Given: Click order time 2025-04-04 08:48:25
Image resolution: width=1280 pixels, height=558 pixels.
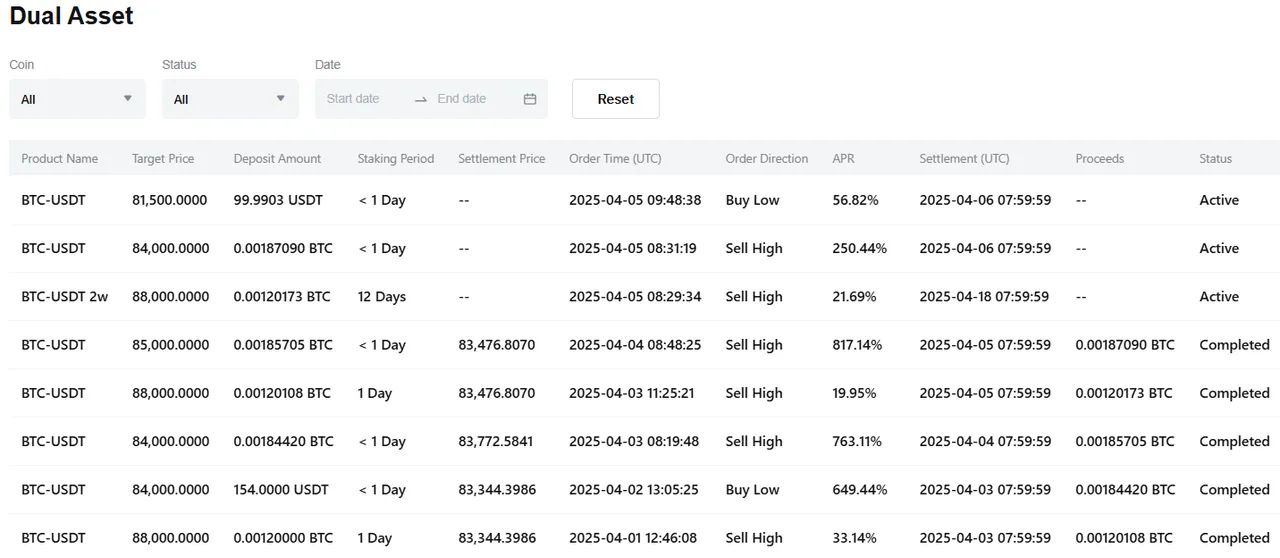Looking at the screenshot, I should point(635,345).
